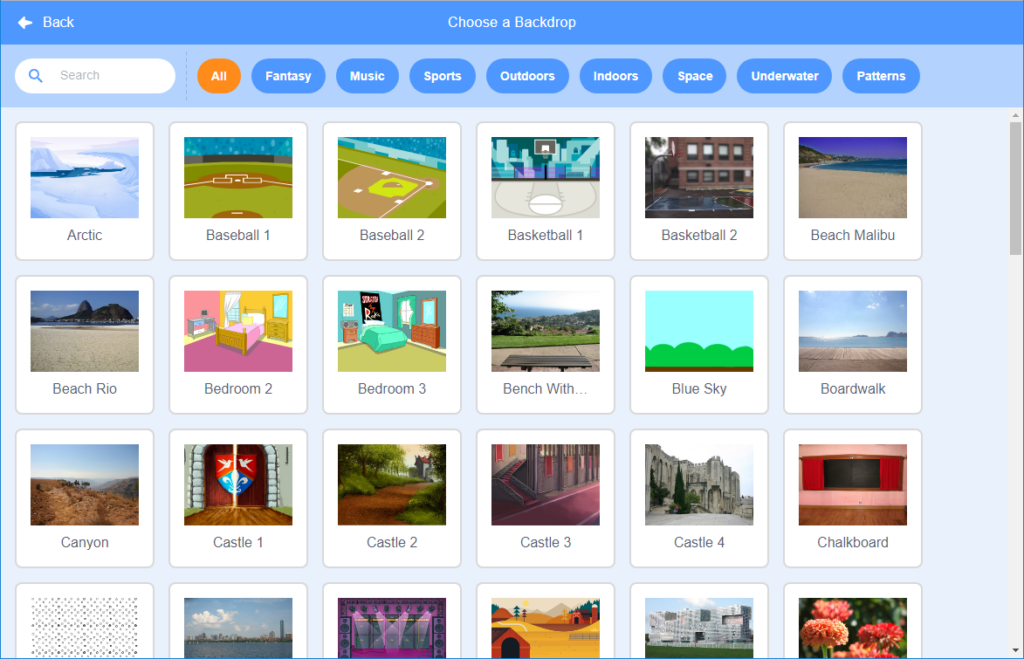Choose the Castle 1 backdrop
This screenshot has height=659, width=1024.
pos(238,498)
